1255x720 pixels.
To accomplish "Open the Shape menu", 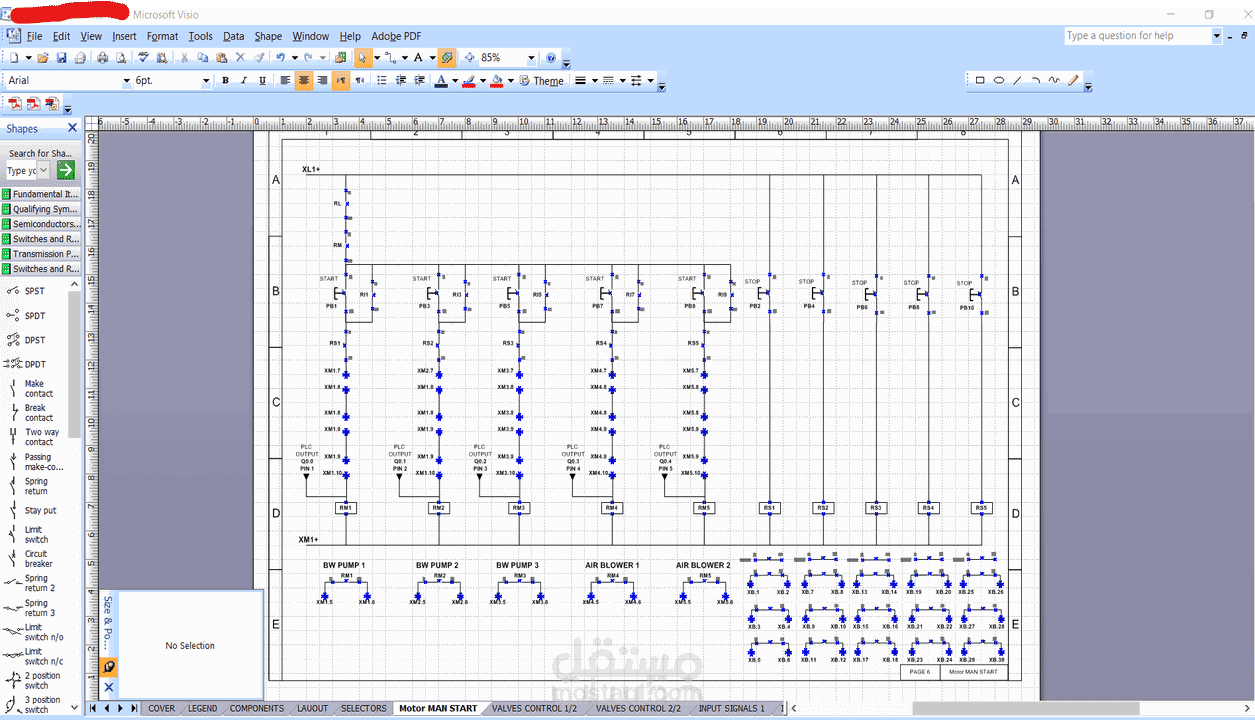I will (x=268, y=36).
